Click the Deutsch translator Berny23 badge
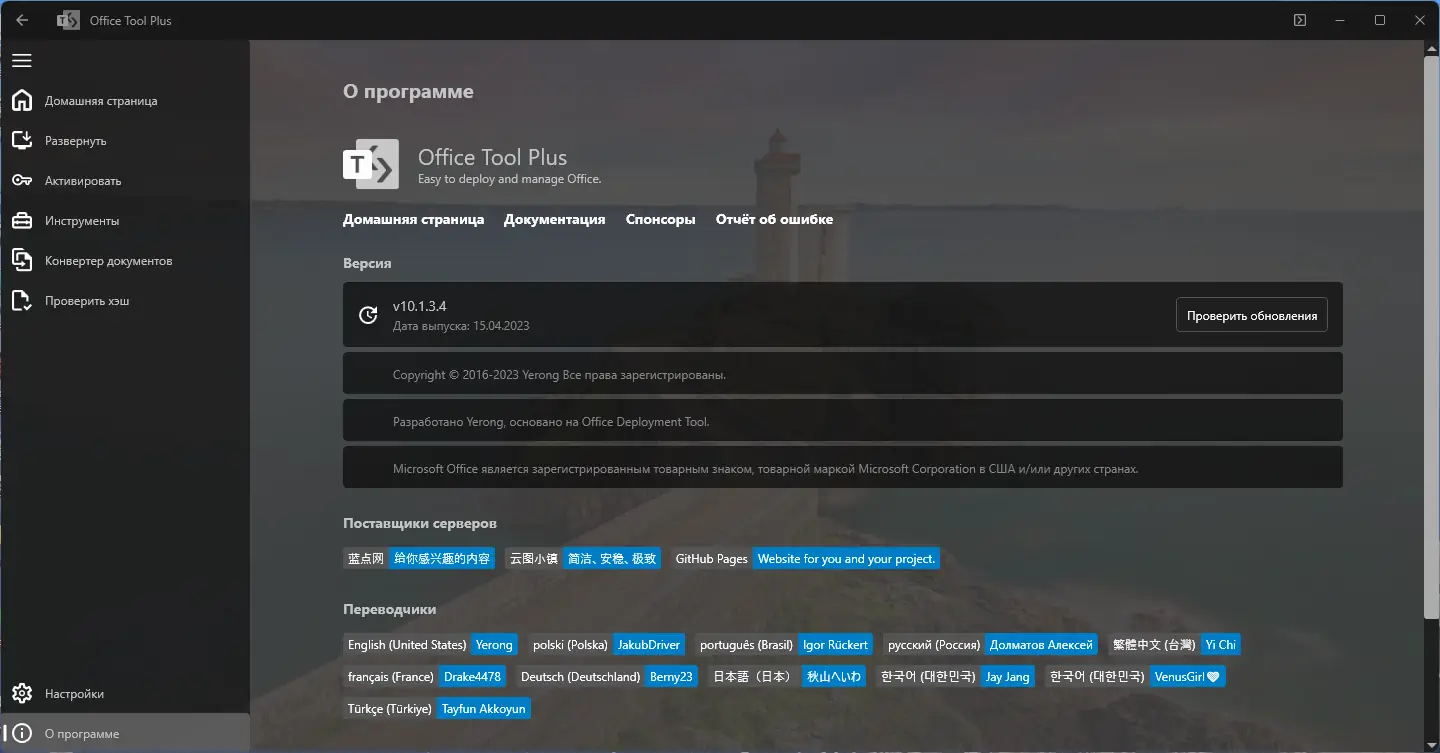The width and height of the screenshot is (1440, 753). coord(607,677)
